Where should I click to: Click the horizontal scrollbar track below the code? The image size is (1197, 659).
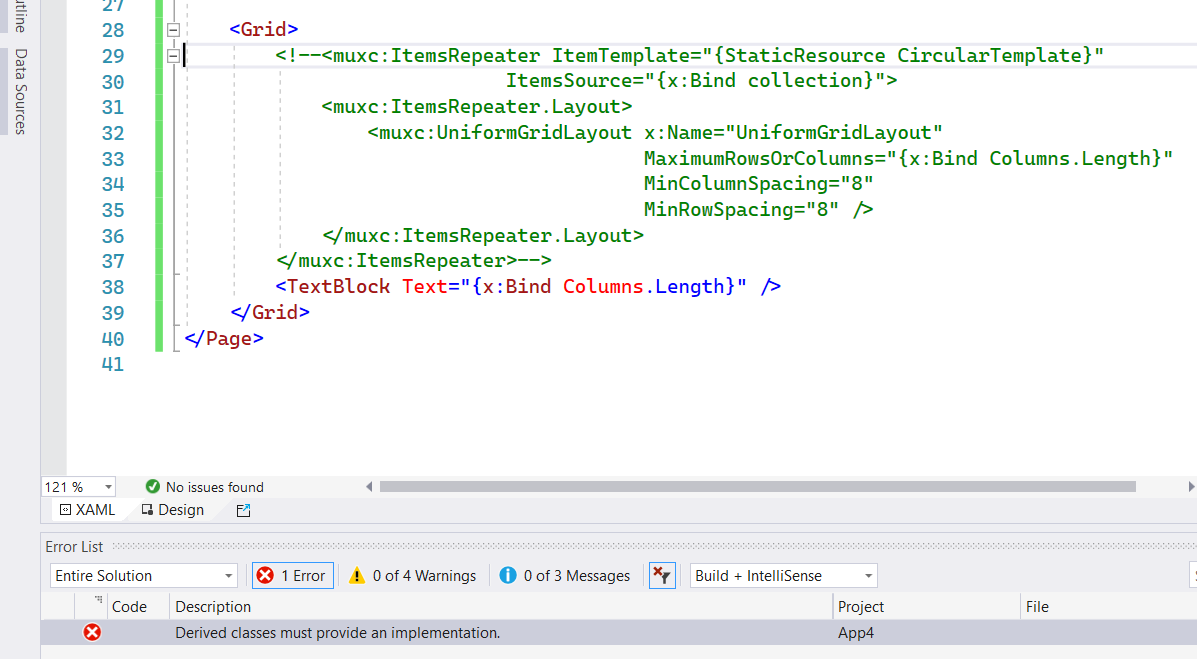click(750, 486)
